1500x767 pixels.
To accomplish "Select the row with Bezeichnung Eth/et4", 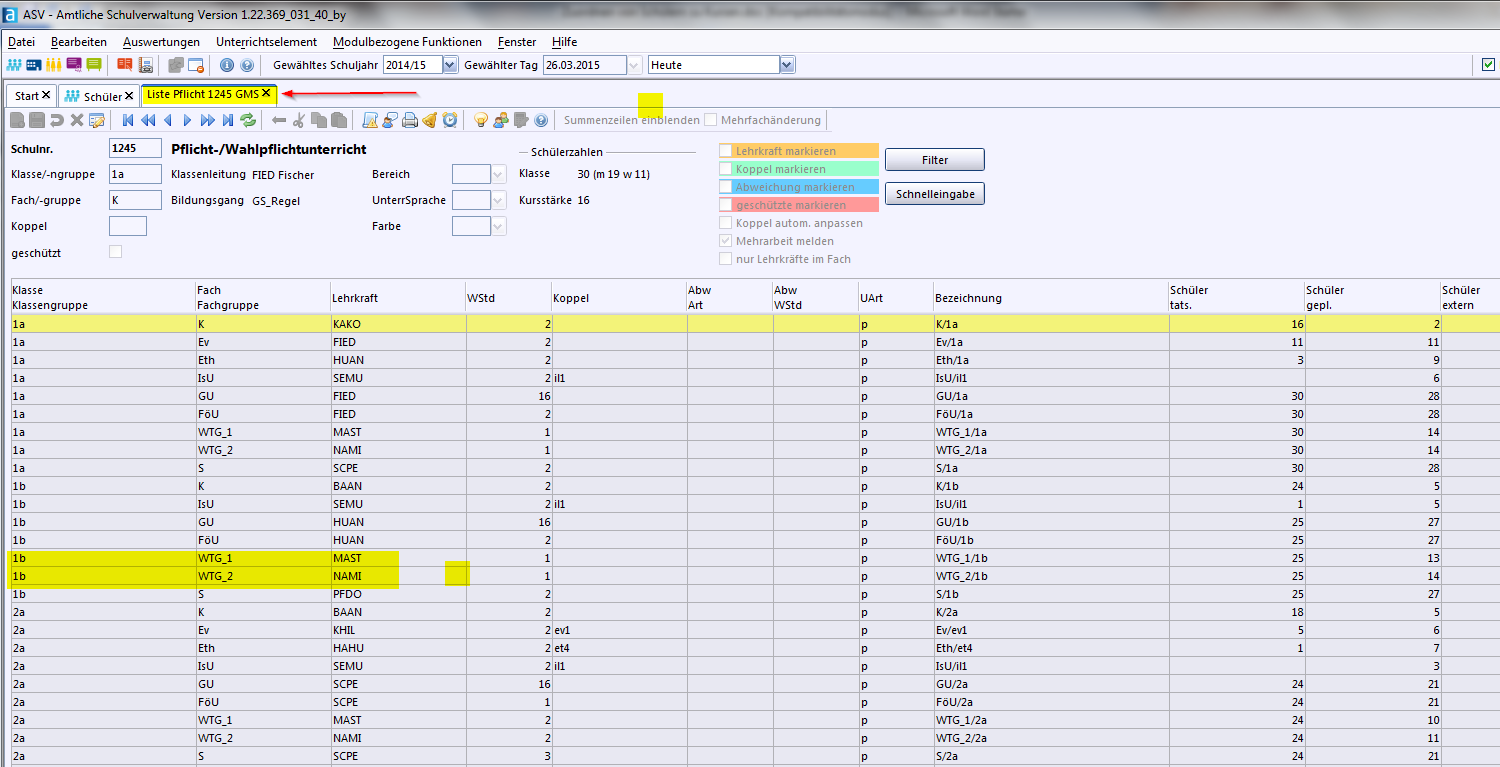I will 755,648.
